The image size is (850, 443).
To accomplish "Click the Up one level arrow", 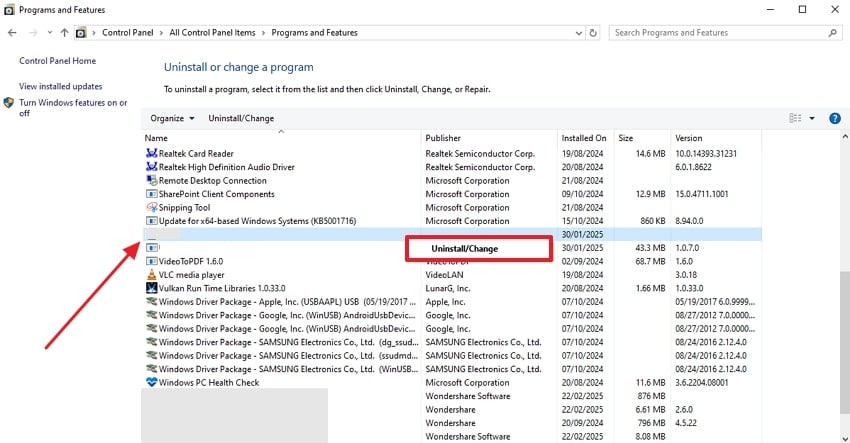I will [x=65, y=33].
